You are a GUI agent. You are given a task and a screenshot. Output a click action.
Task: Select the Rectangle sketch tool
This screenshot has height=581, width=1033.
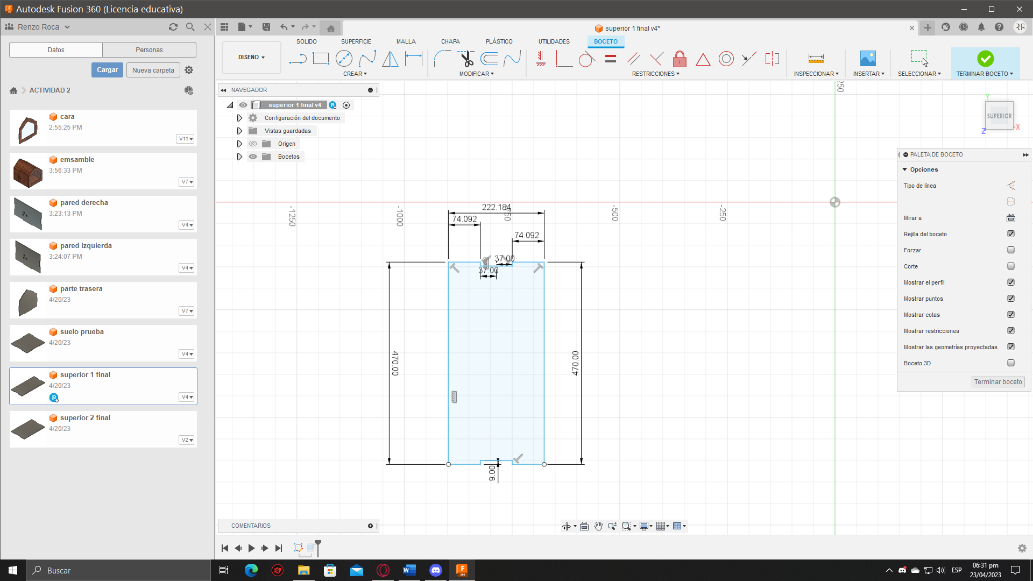320,58
